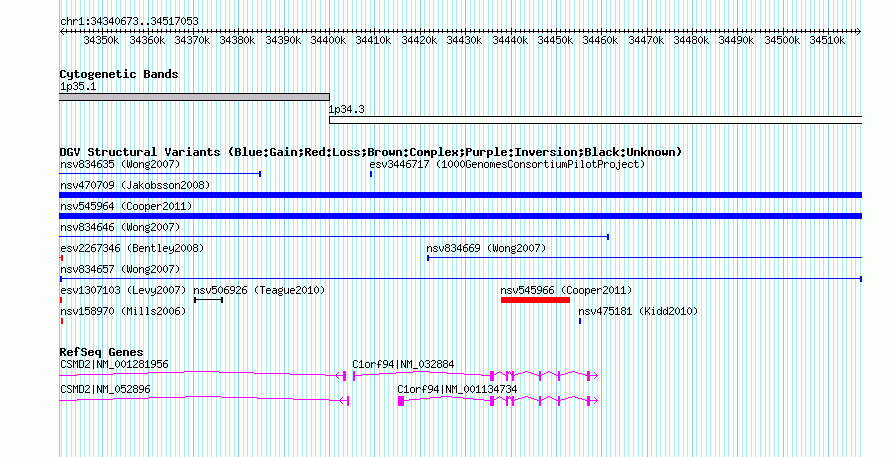Click the nsv834635 thin blue variant line
Viewport: 890px width, 457px height.
click(x=160, y=174)
